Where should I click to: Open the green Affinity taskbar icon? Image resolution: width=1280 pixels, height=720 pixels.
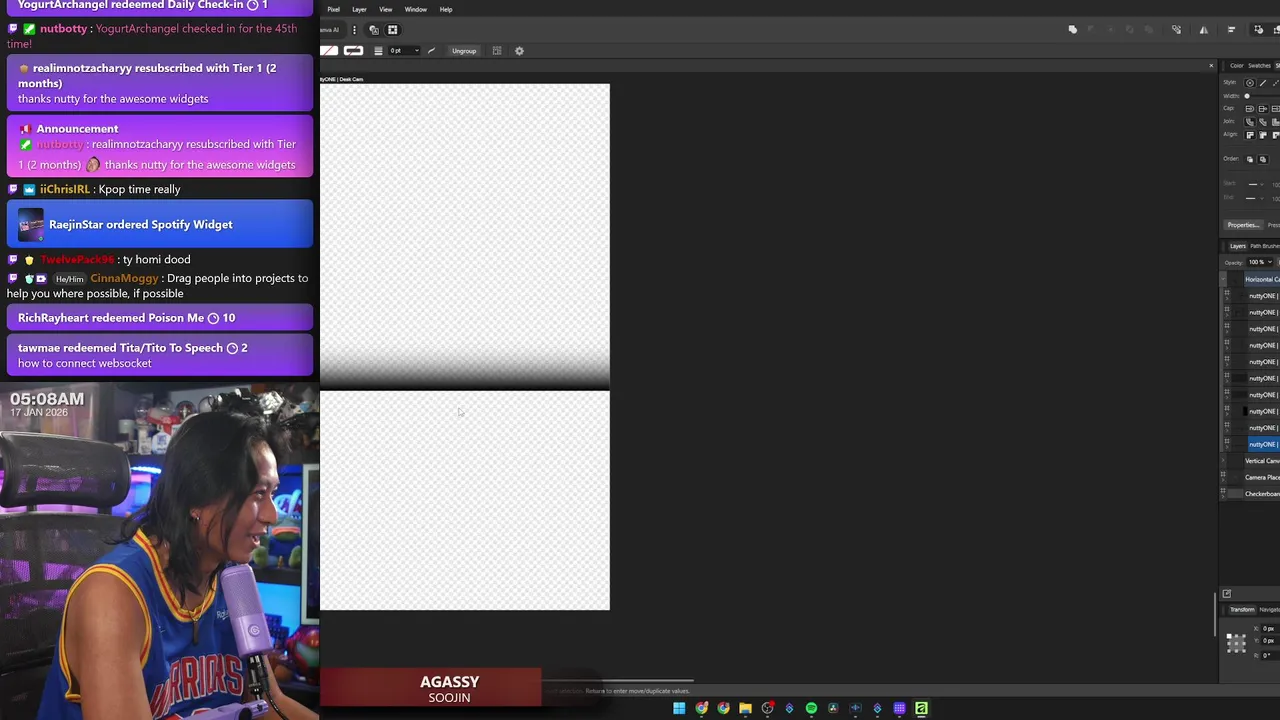[x=921, y=708]
